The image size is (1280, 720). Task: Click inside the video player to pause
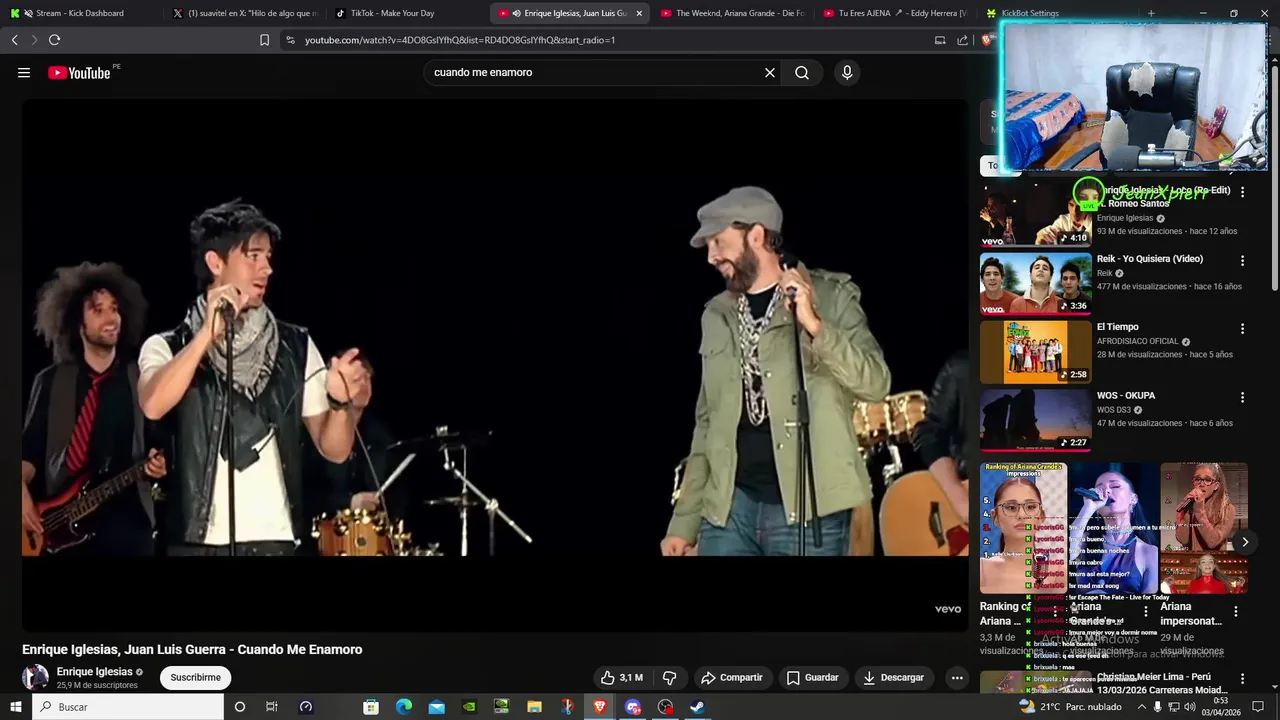click(495, 365)
